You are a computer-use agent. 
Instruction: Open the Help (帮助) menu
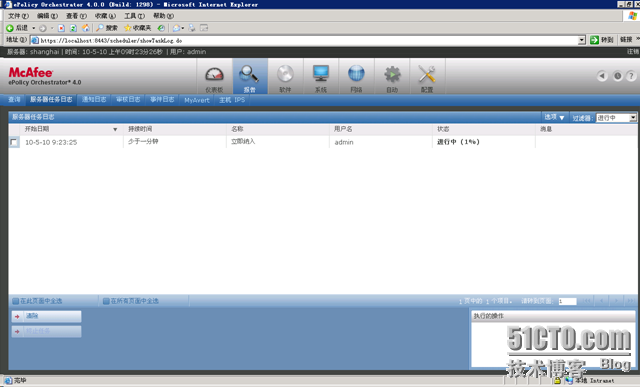(x=163, y=16)
